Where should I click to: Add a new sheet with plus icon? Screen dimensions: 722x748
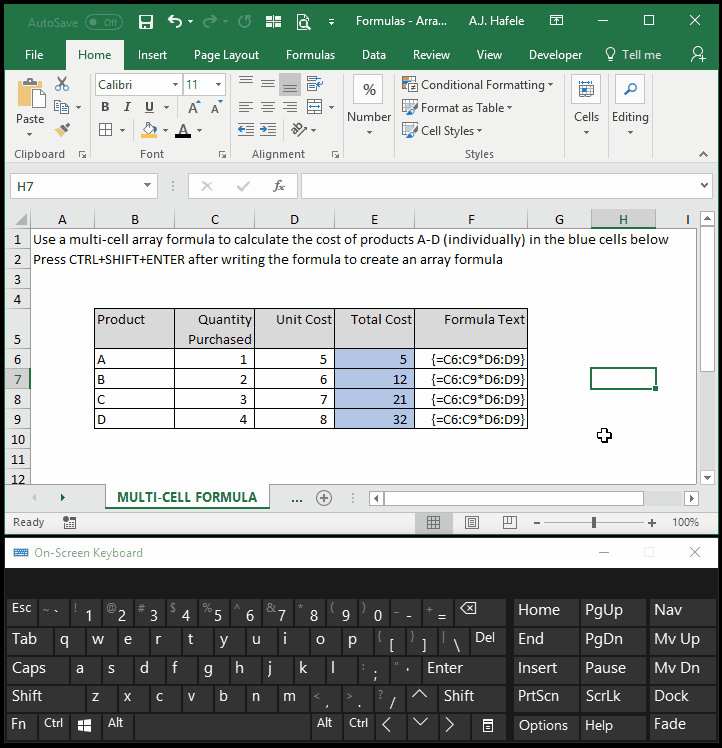[x=324, y=498]
